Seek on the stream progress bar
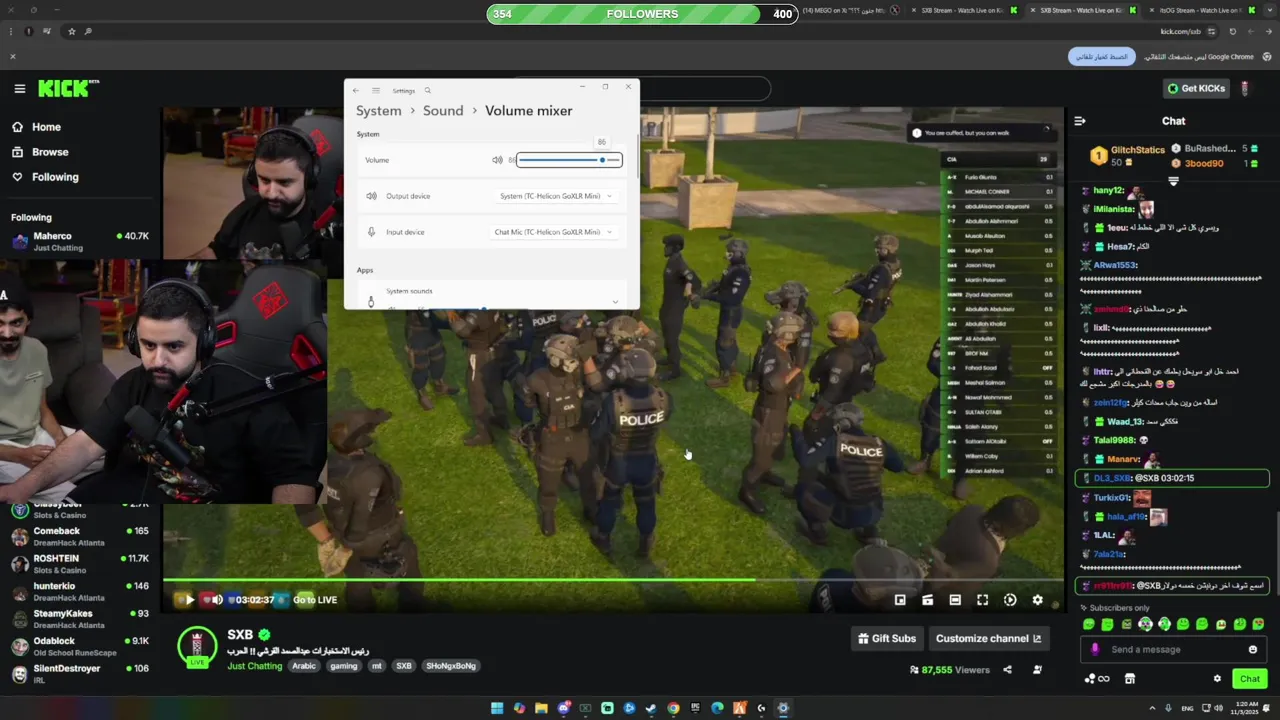The height and width of the screenshot is (720, 1280). (x=613, y=580)
